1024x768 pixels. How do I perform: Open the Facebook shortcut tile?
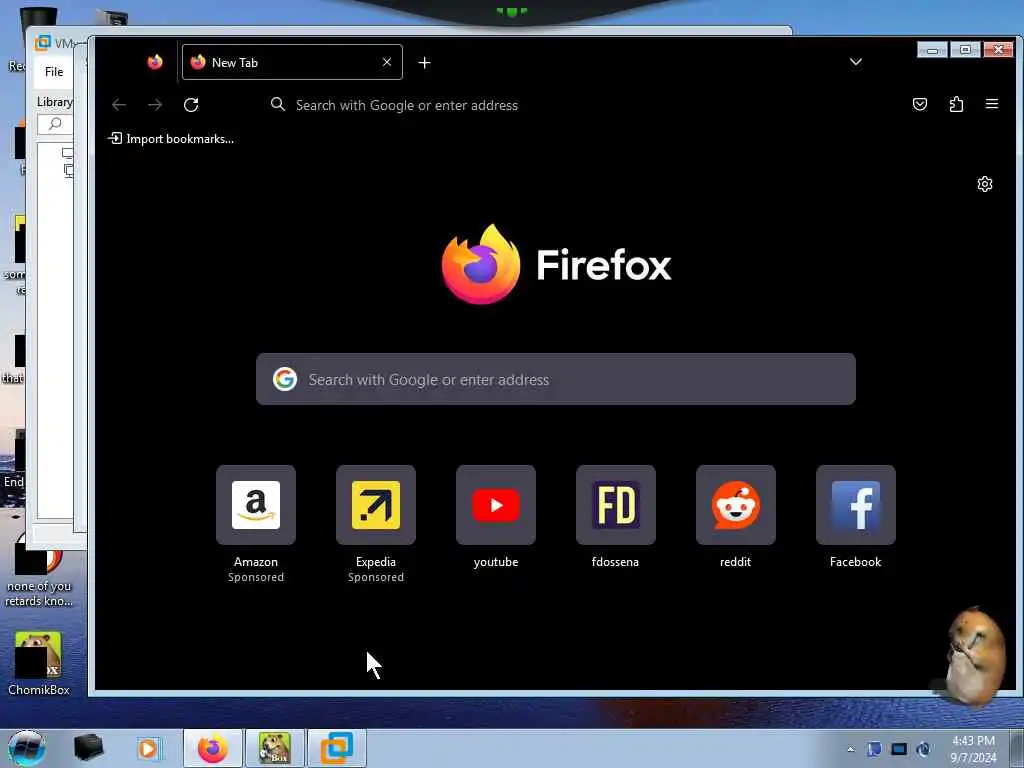pos(856,505)
